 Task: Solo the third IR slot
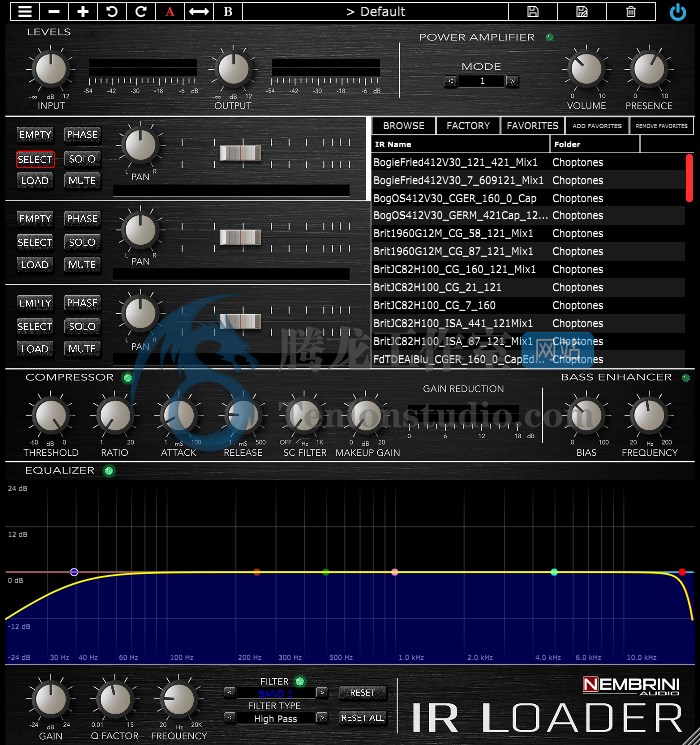pyautogui.click(x=82, y=326)
